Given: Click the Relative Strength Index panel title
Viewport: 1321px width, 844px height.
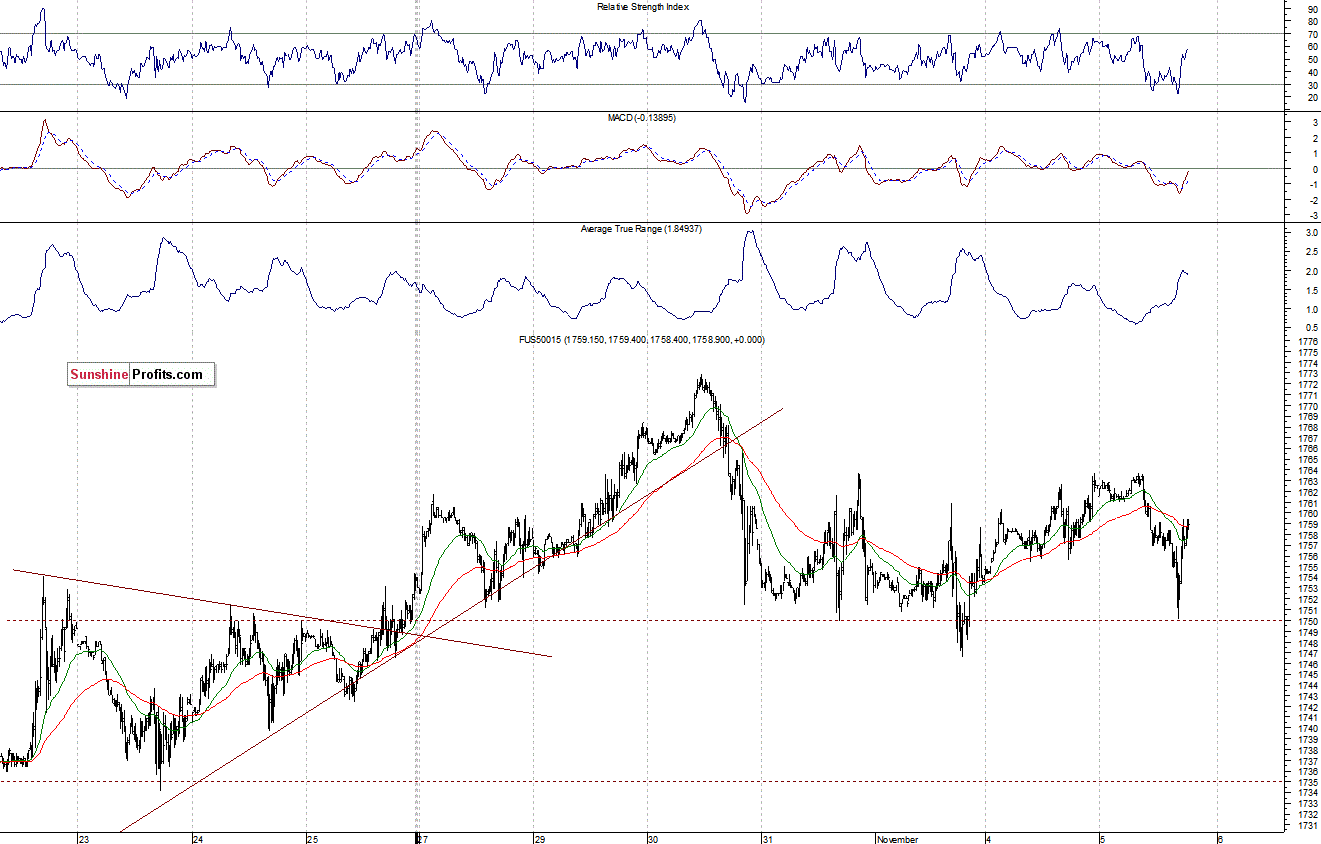Looking at the screenshot, I should [643, 7].
